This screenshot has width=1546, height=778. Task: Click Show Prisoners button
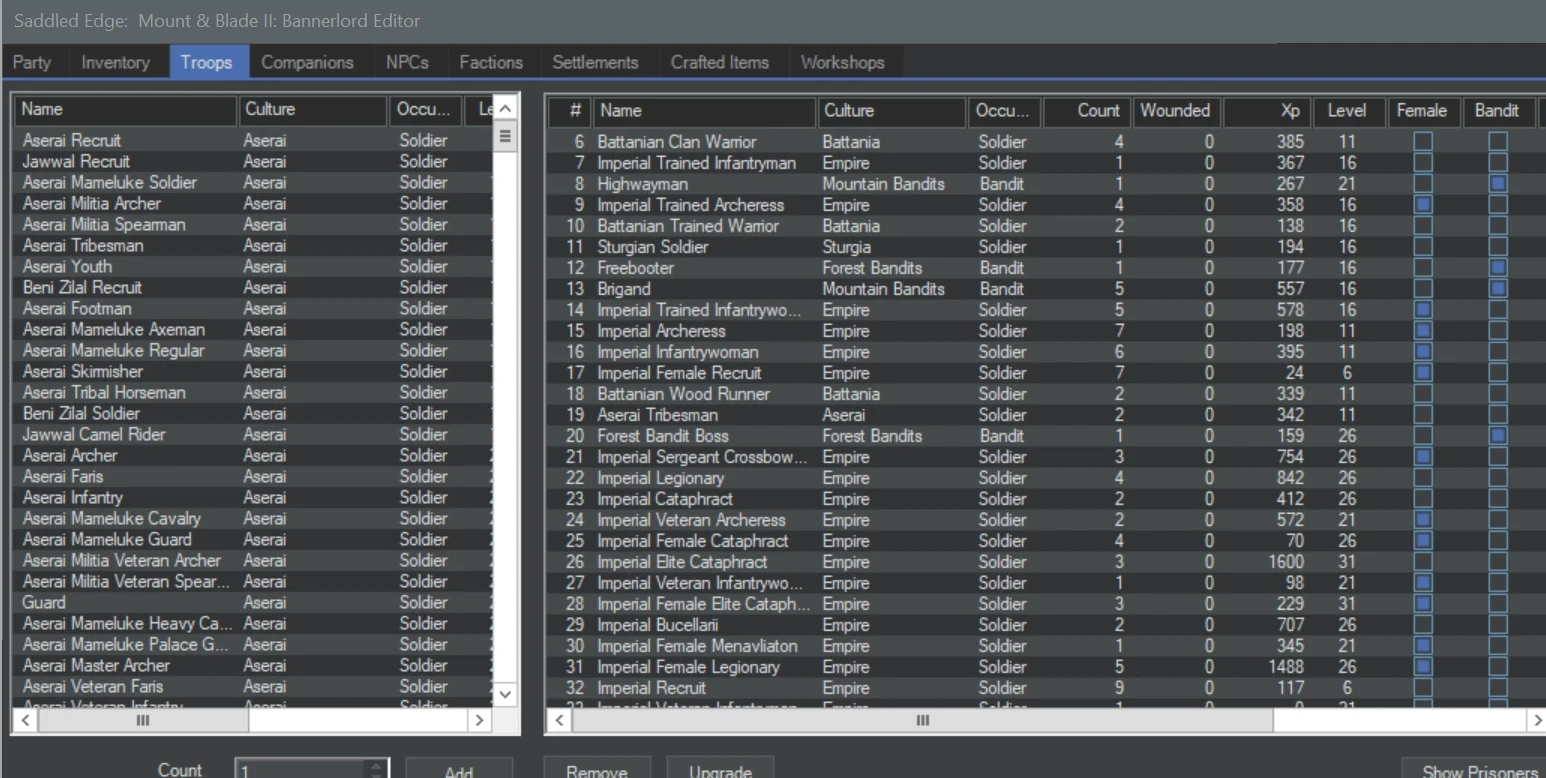pos(1474,767)
